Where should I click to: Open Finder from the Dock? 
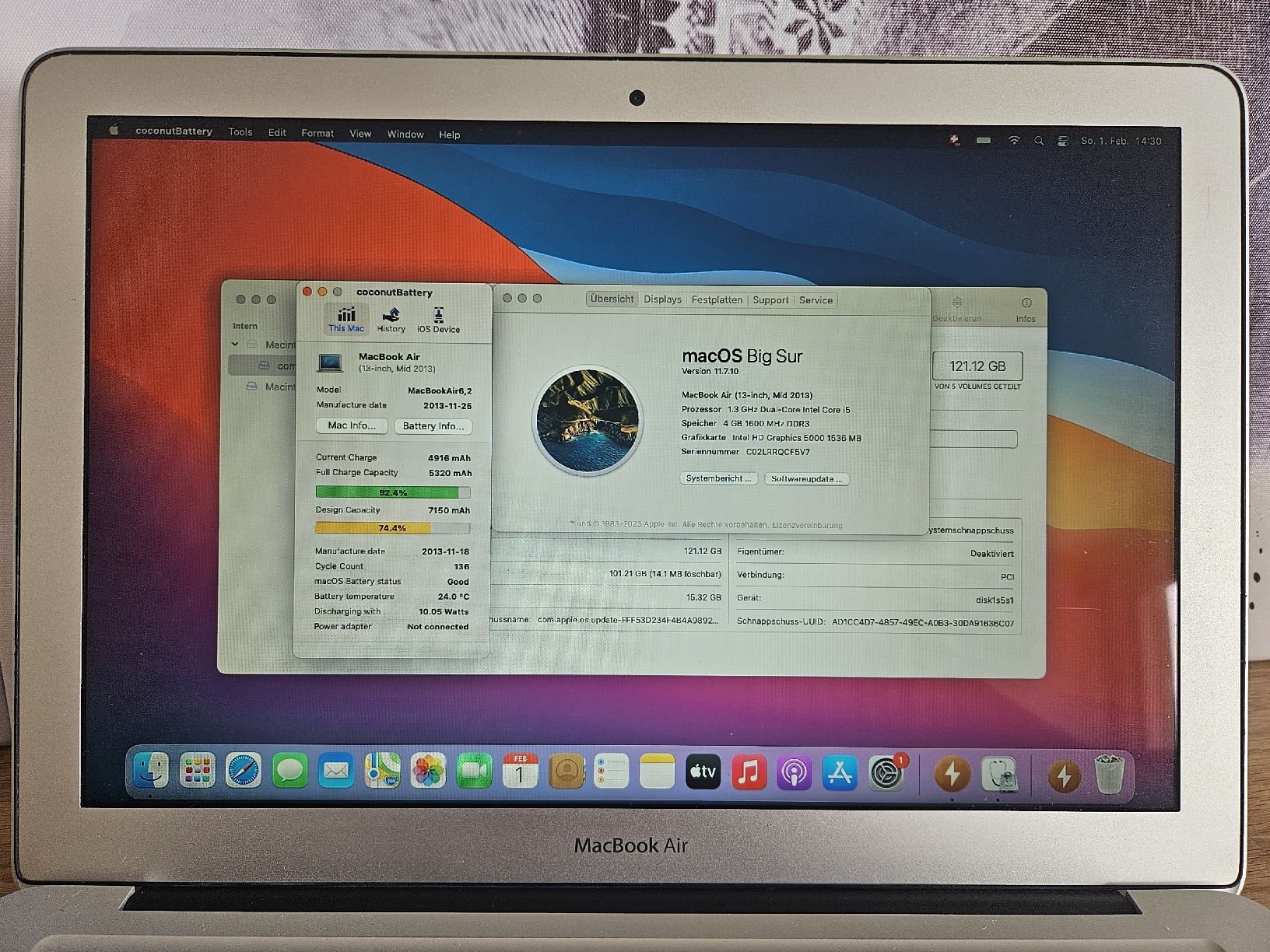tap(150, 771)
